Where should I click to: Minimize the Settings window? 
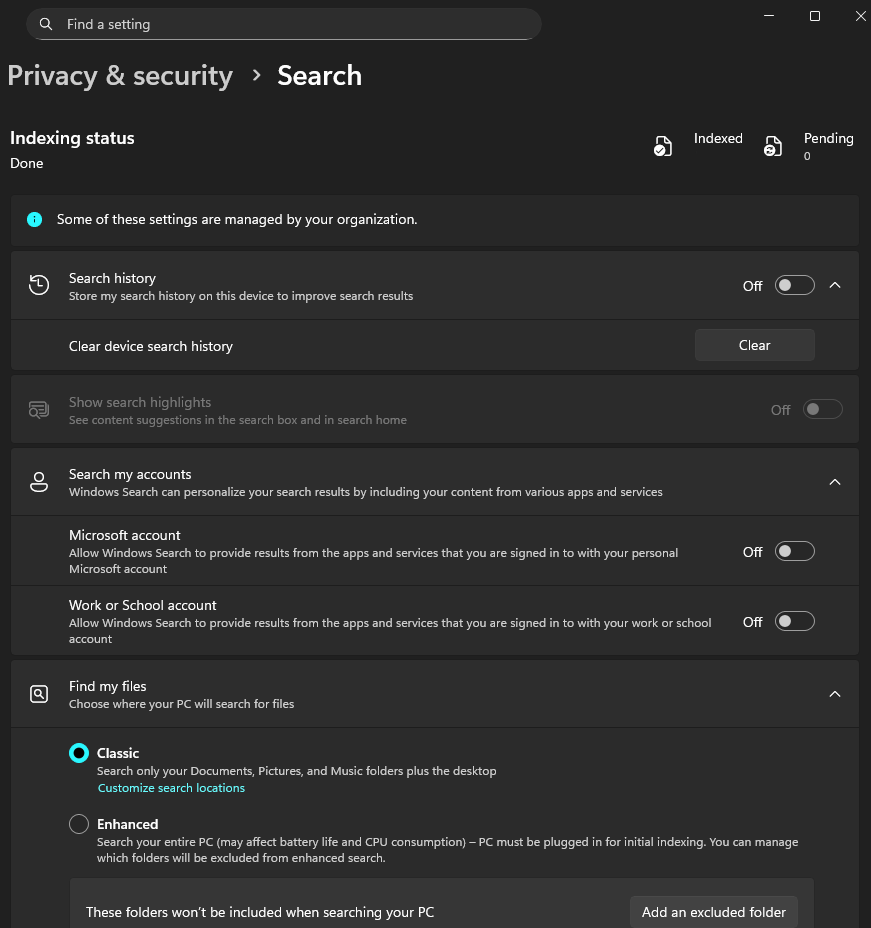[x=769, y=16]
